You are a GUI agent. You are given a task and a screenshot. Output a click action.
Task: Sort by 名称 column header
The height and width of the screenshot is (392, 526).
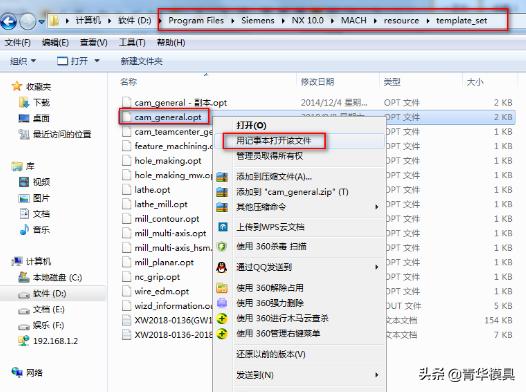128,82
